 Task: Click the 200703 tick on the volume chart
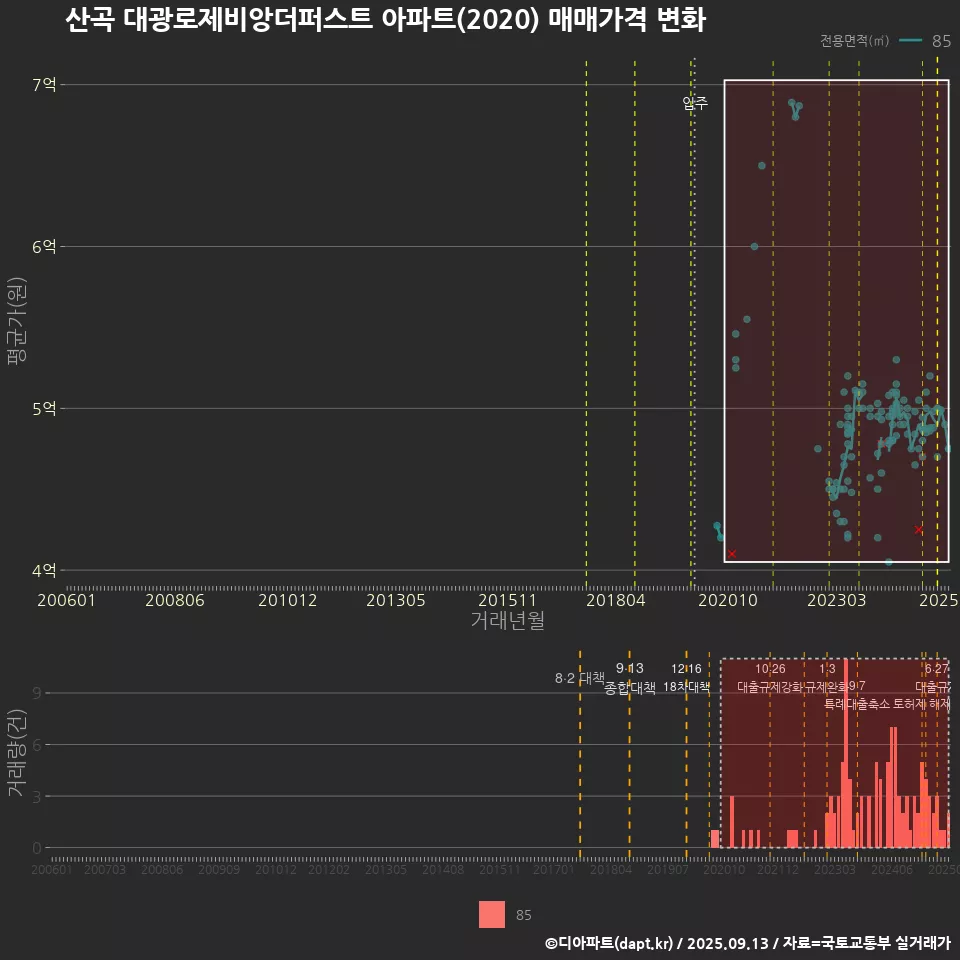click(105, 869)
